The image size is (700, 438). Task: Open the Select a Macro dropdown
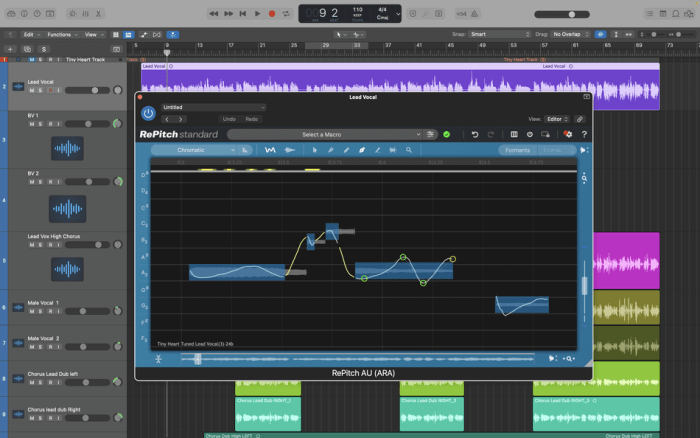[325, 134]
